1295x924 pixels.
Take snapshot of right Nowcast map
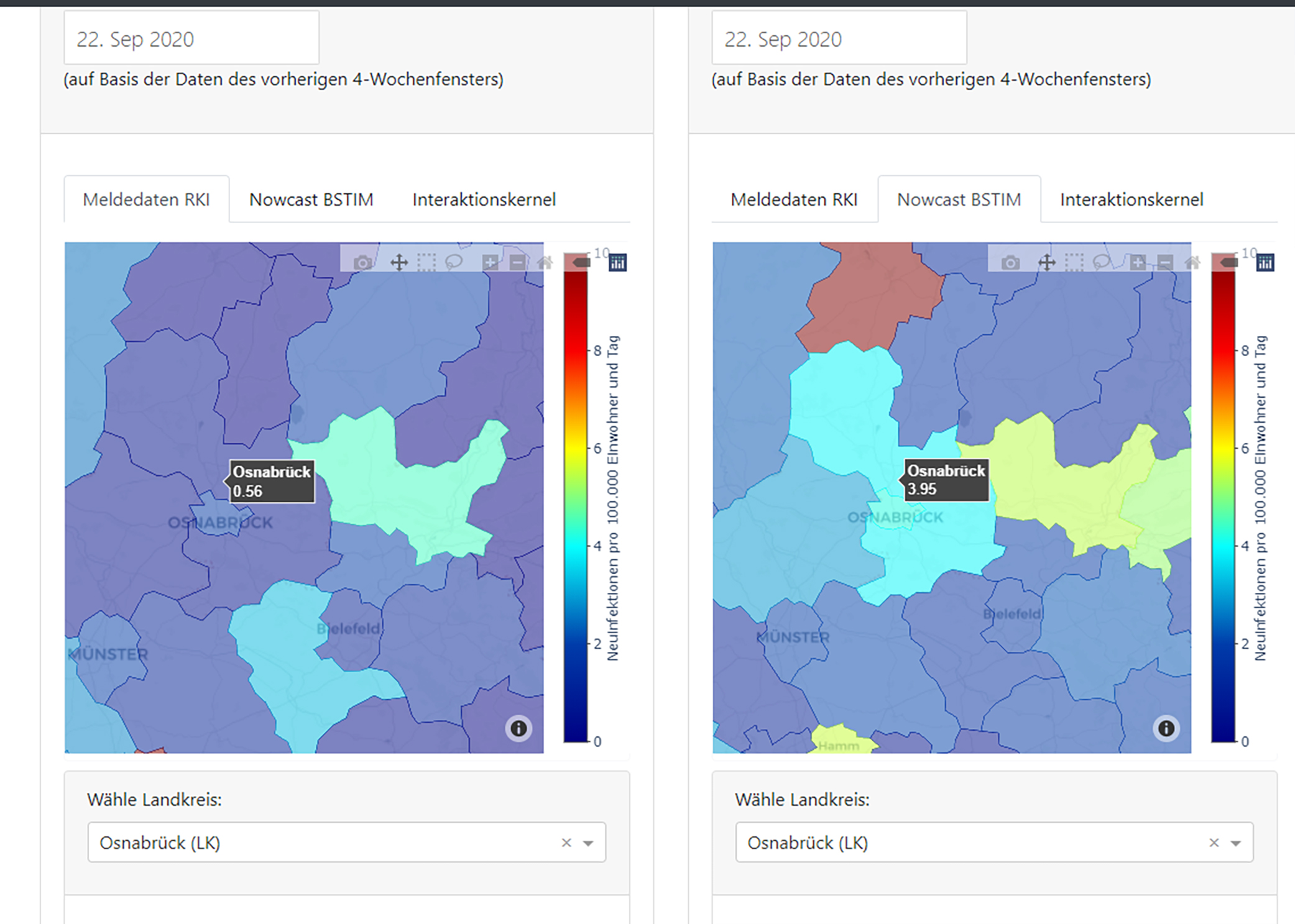[x=1011, y=263]
